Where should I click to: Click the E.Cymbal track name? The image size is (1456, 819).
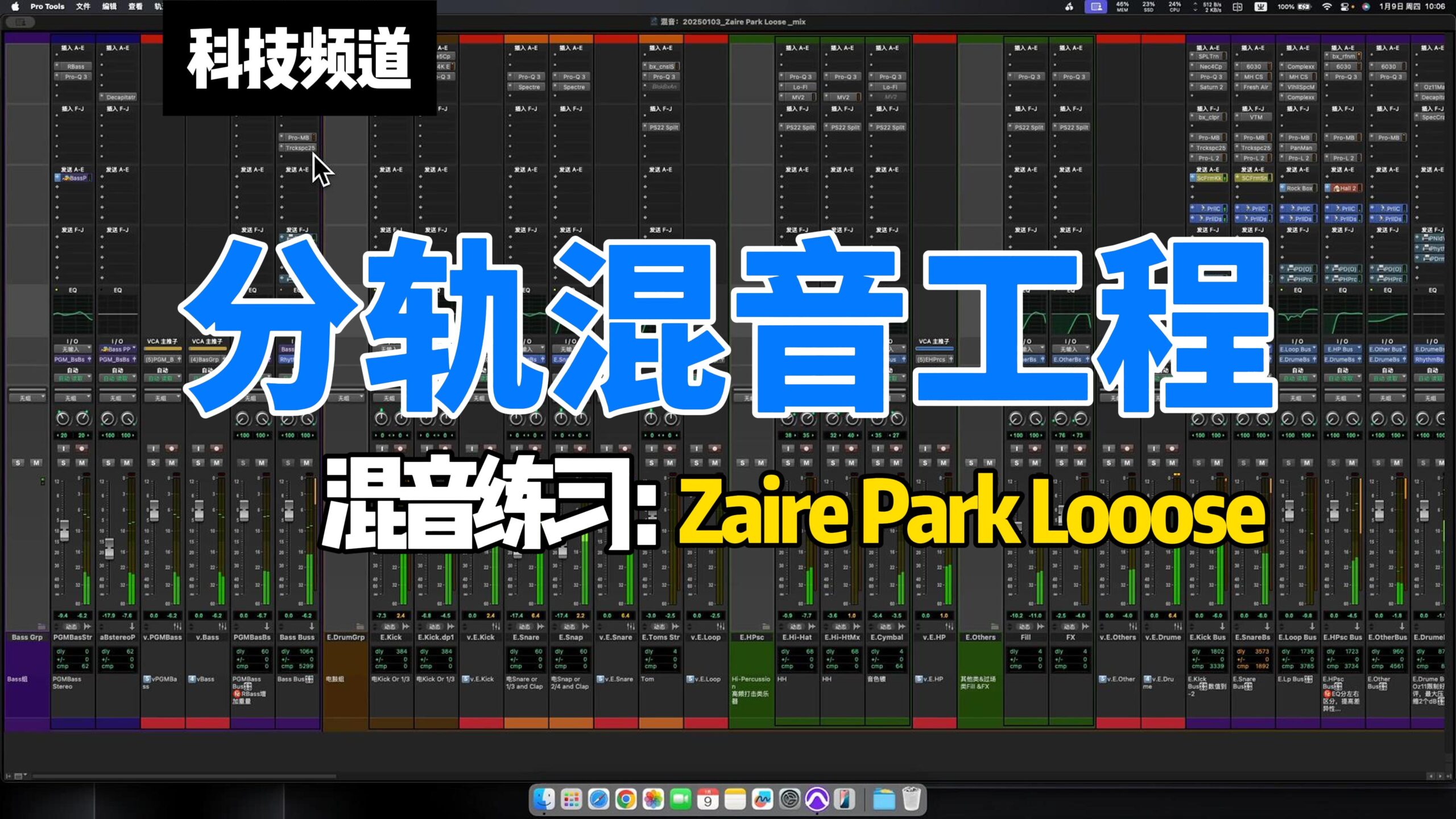pyautogui.click(x=887, y=638)
